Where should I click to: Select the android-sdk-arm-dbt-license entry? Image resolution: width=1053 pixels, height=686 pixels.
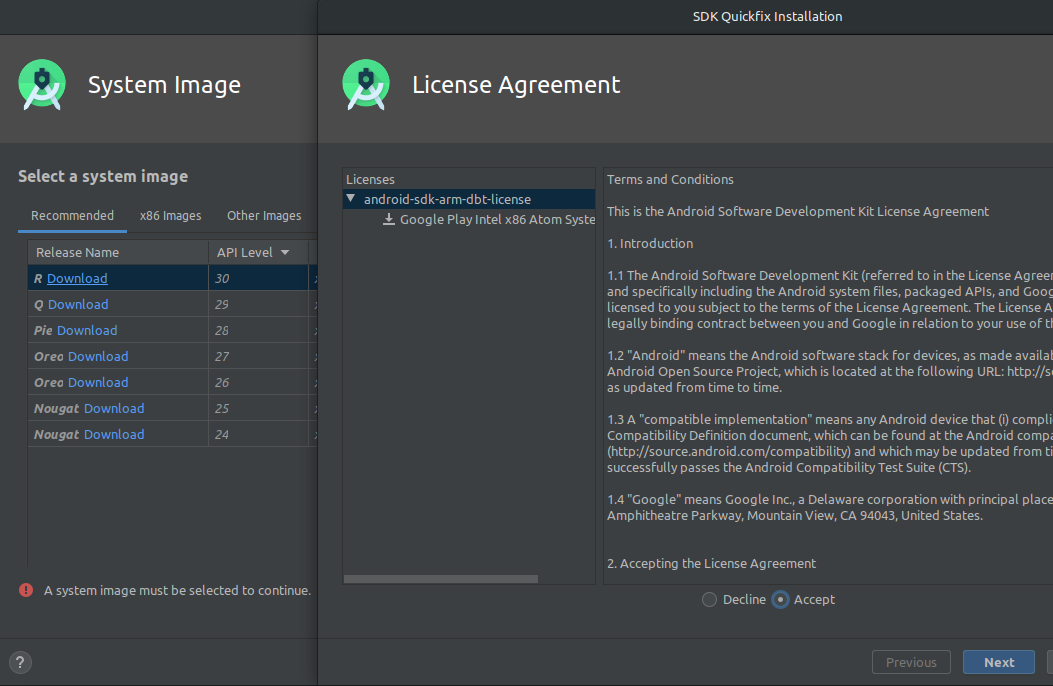(x=469, y=199)
